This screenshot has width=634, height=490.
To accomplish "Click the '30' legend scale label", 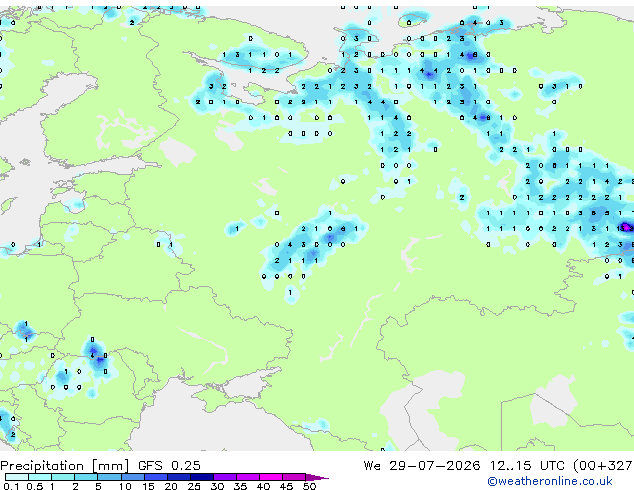I will click(x=217, y=486).
